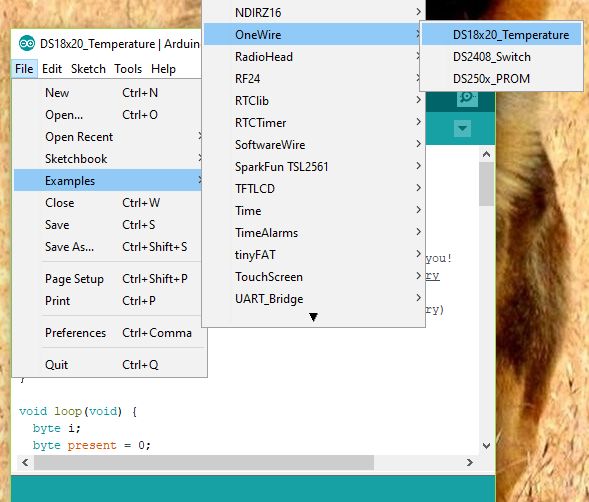
Task: Choose Quit in File menu
Action: pyautogui.click(x=108, y=364)
